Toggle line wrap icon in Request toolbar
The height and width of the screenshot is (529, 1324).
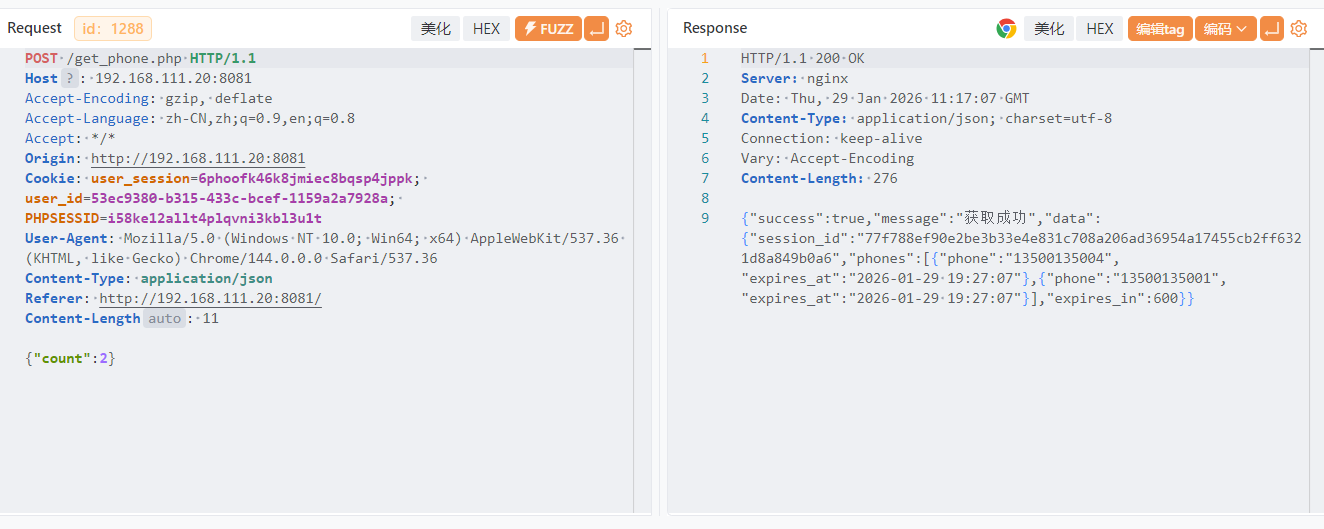coord(596,29)
